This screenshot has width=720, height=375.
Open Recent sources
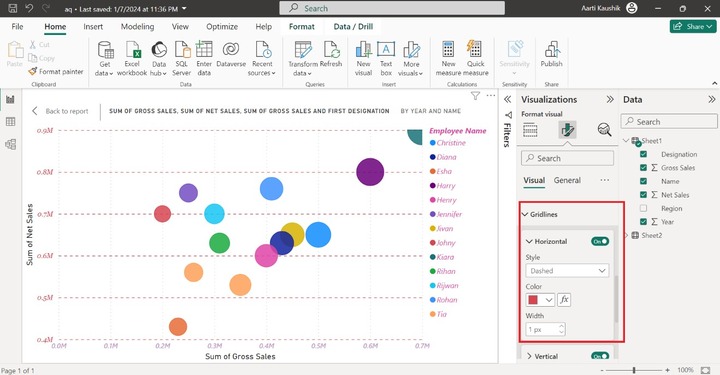pos(262,58)
